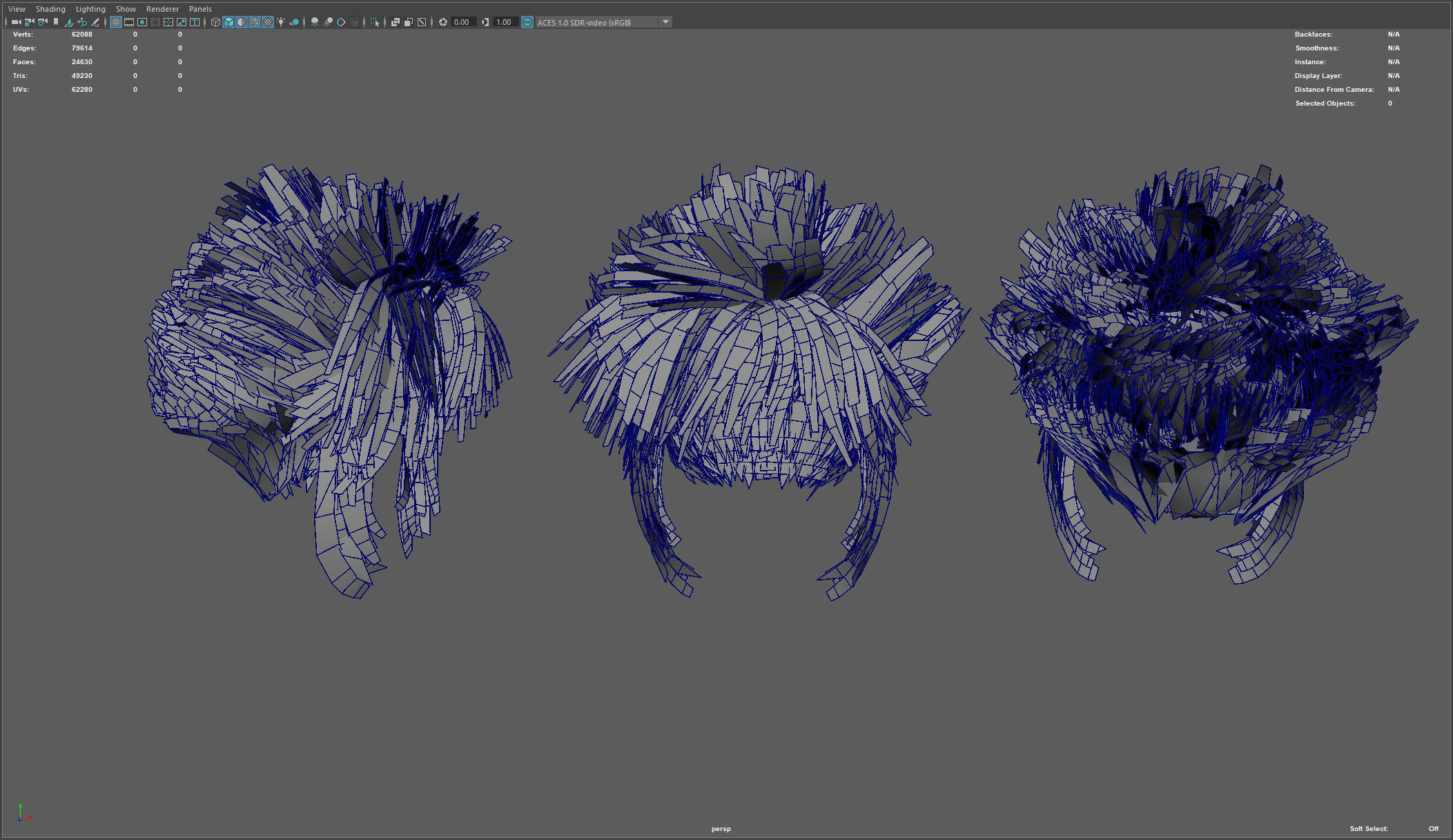Toggle Use Default Material icon

pos(242,22)
